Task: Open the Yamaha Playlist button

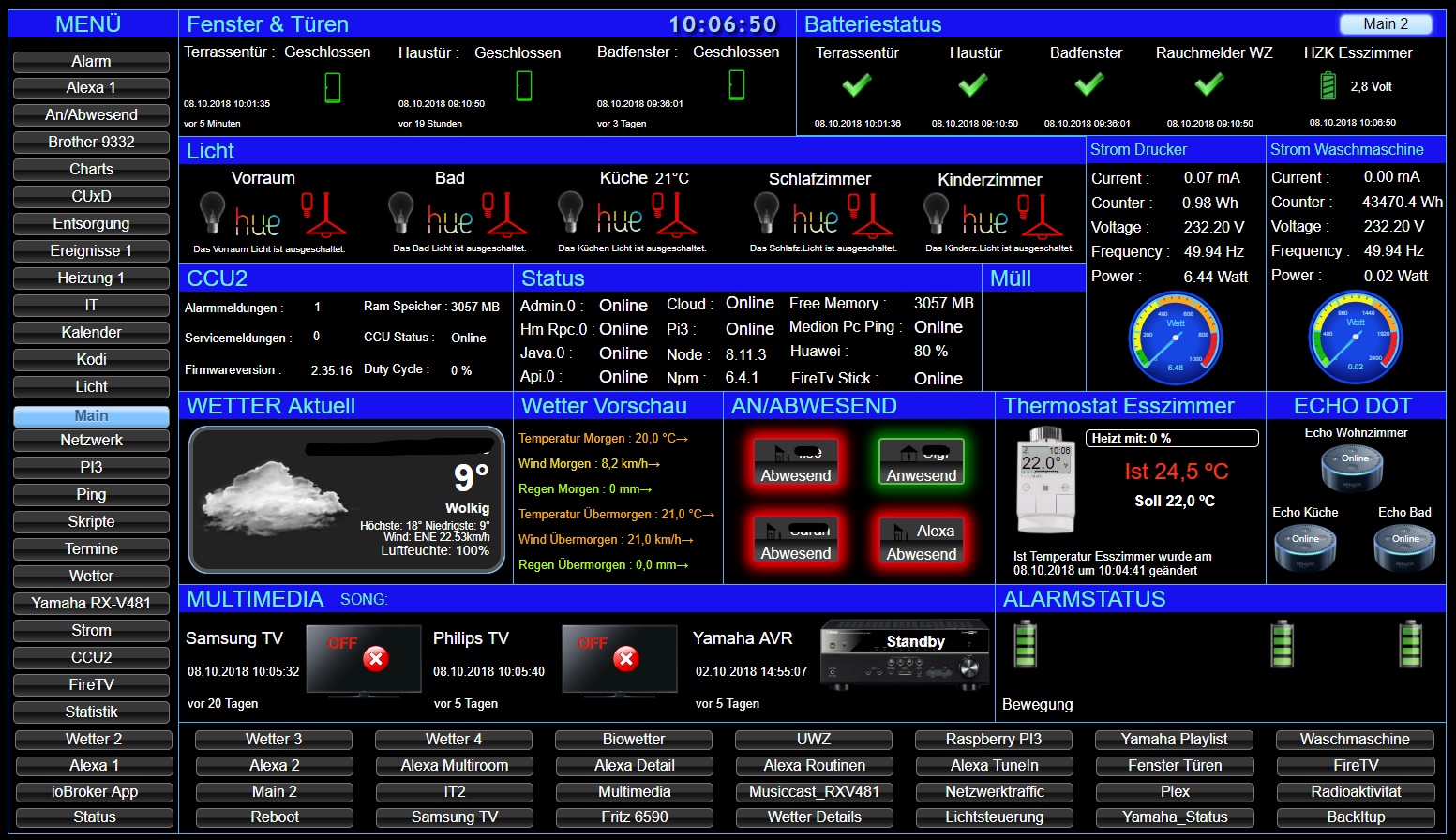Action: click(x=1174, y=740)
